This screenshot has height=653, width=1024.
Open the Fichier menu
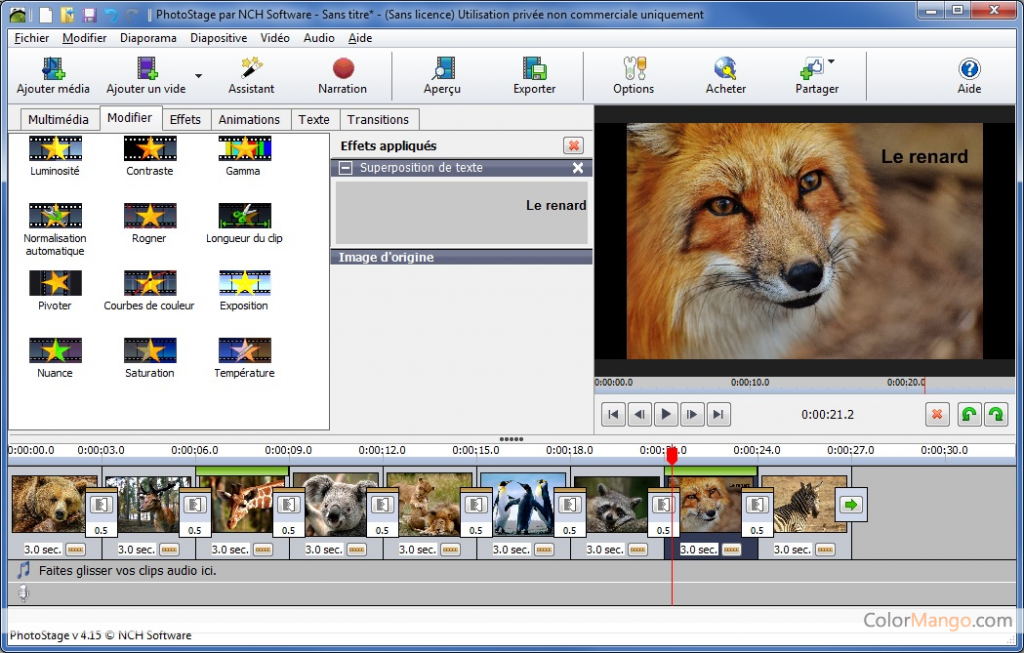coord(31,38)
